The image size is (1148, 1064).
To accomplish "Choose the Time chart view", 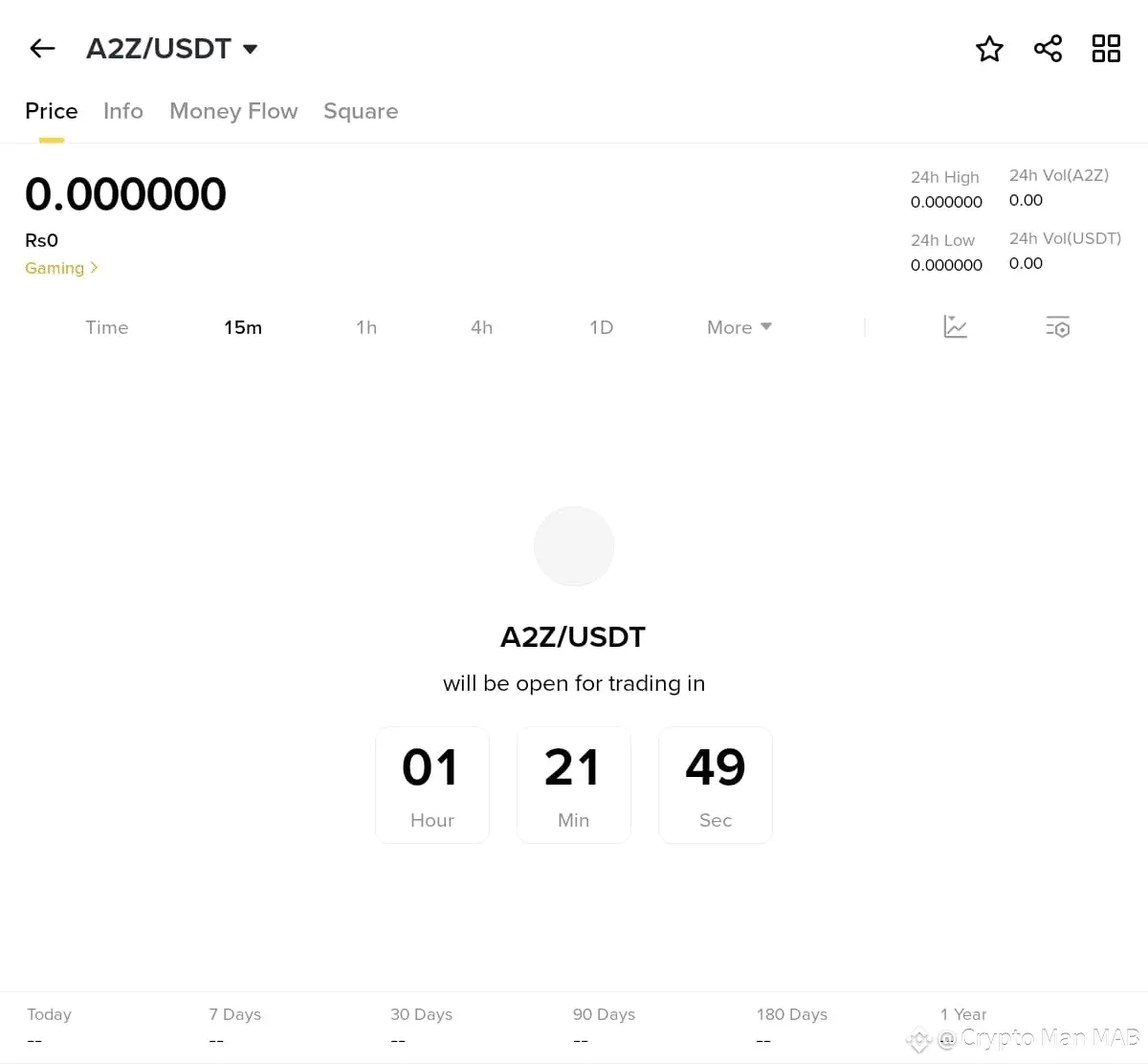I will (106, 327).
